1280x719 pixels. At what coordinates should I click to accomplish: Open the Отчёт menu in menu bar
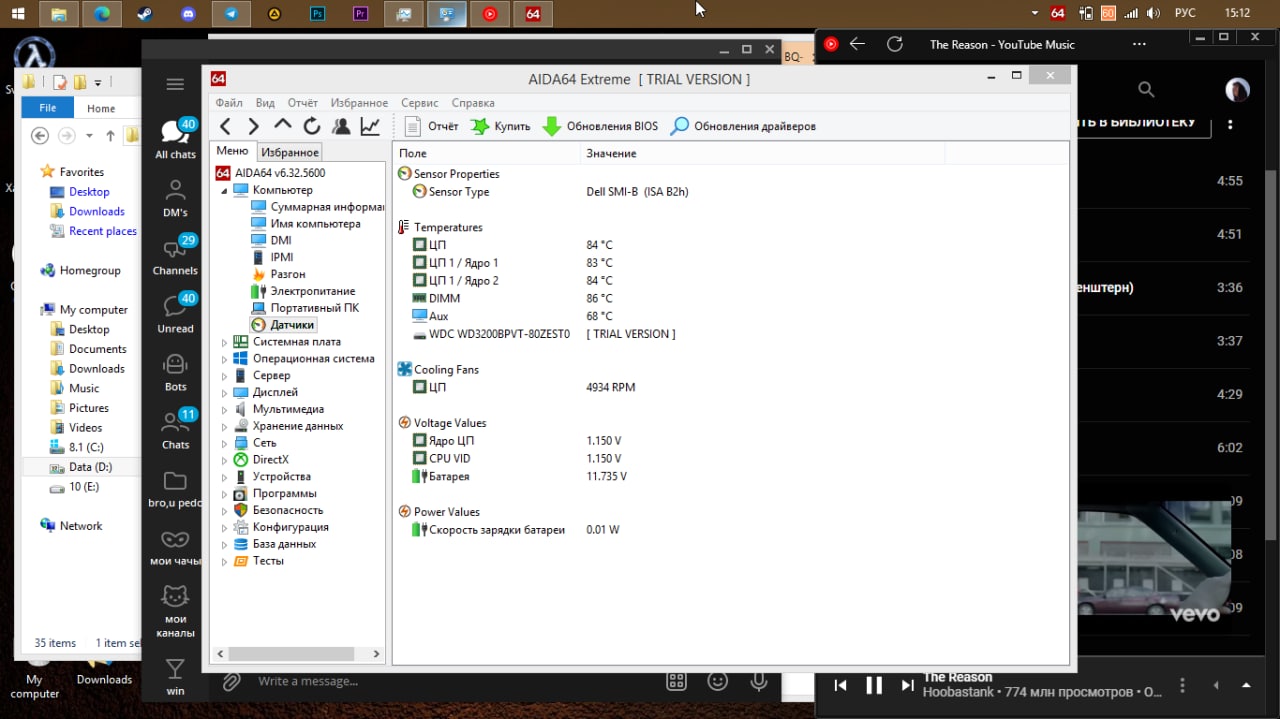303,103
